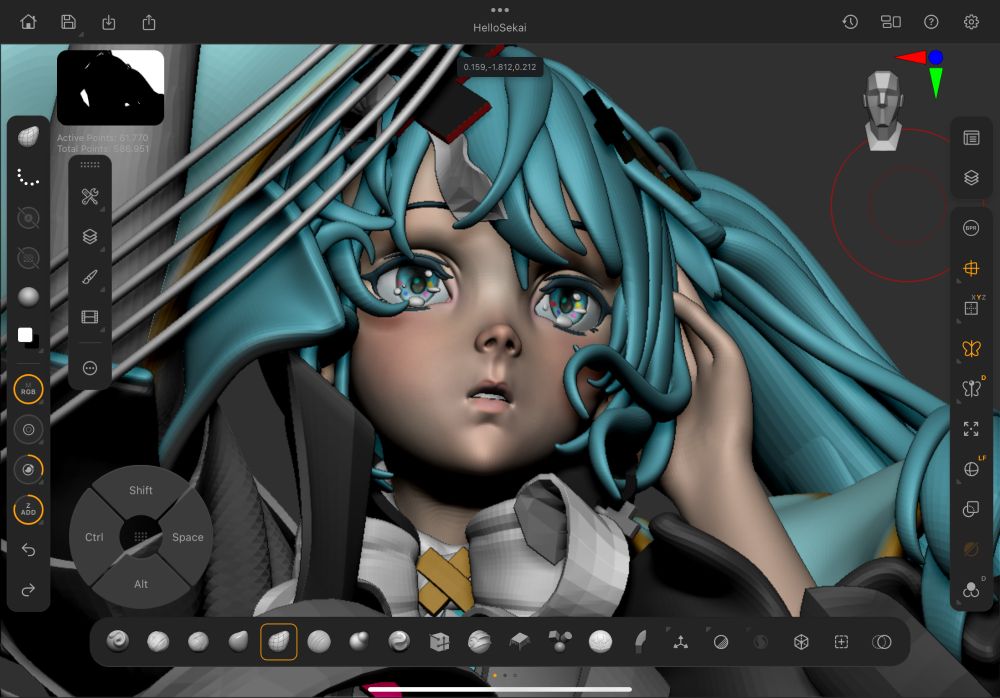Viewport: 1000px width, 698px height.
Task: Open the wrench and screwdriver tools menu
Action: click(x=90, y=196)
